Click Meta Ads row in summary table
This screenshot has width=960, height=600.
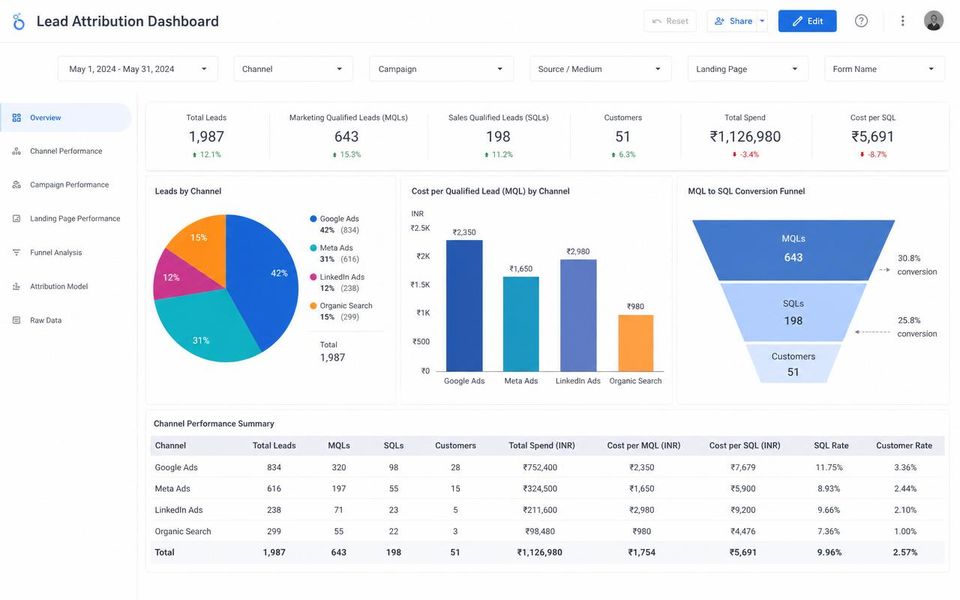[547, 489]
